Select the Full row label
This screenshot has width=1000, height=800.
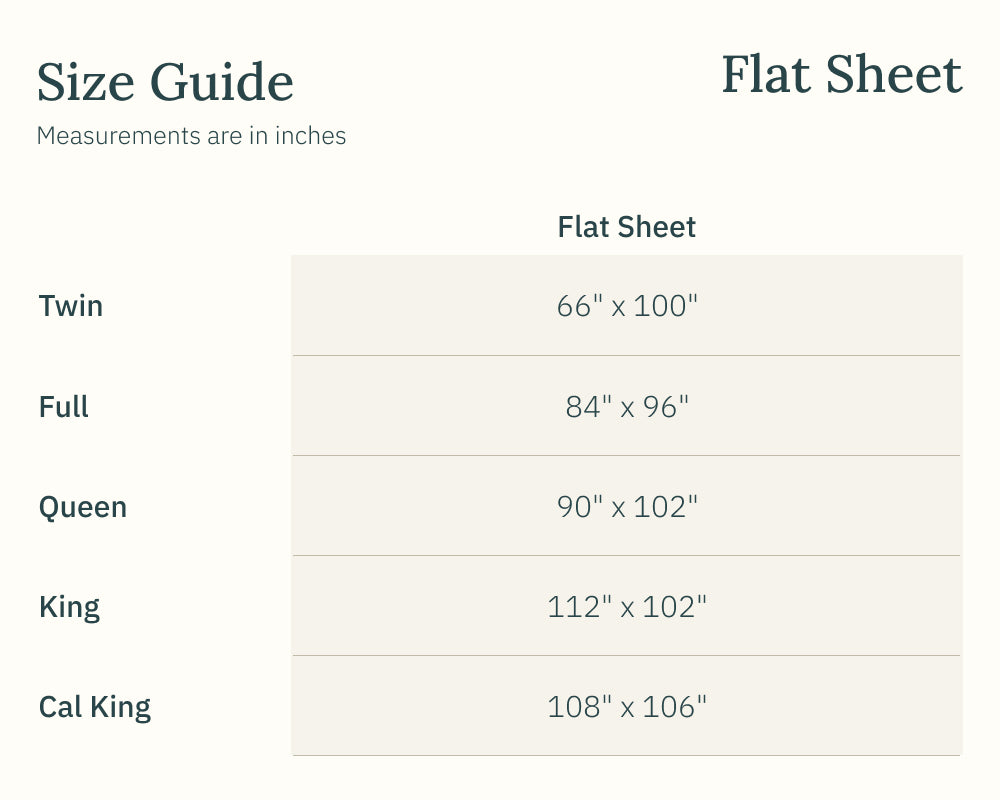pyautogui.click(x=64, y=407)
